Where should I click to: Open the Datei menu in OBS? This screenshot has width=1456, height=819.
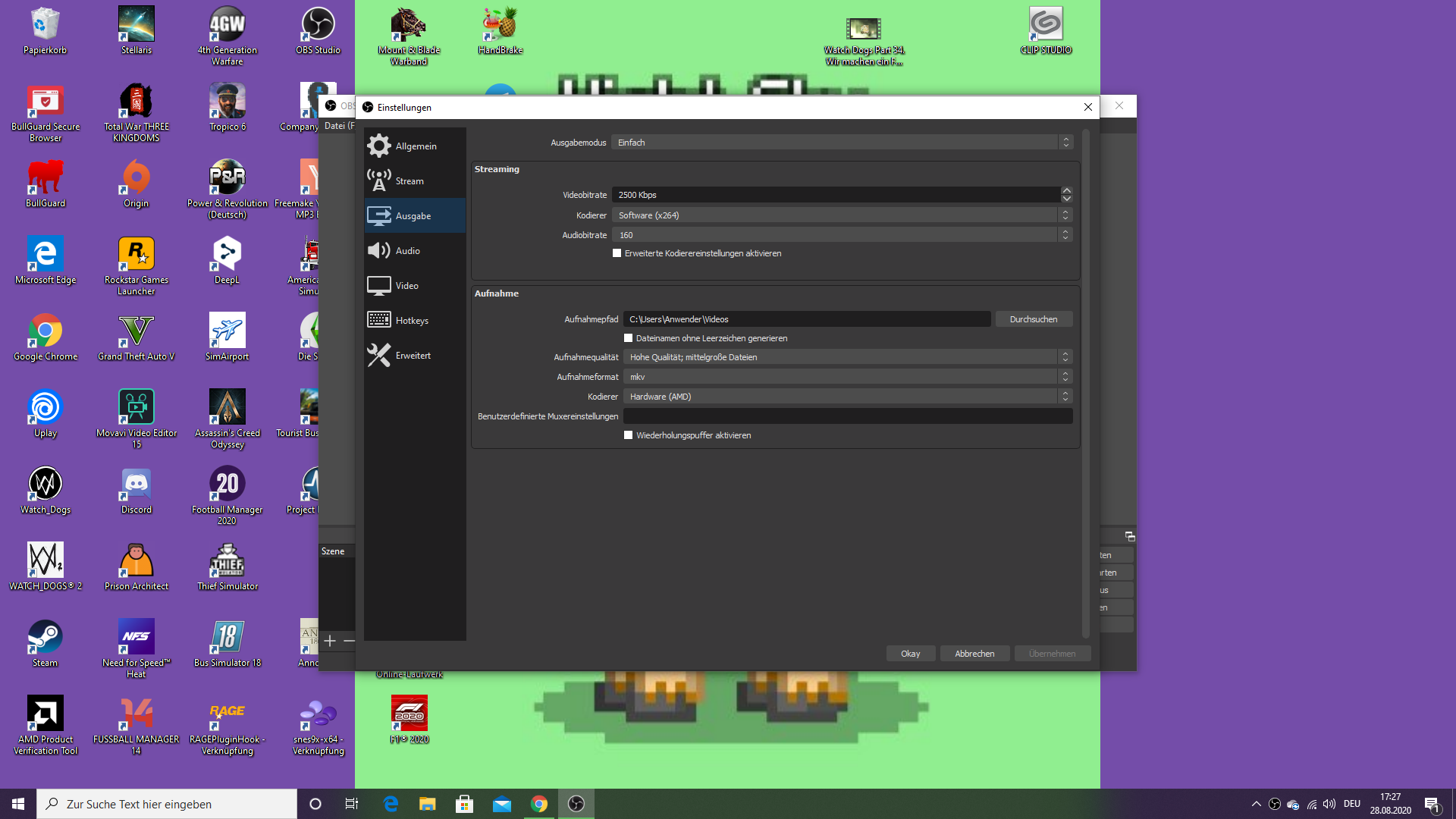click(x=335, y=126)
